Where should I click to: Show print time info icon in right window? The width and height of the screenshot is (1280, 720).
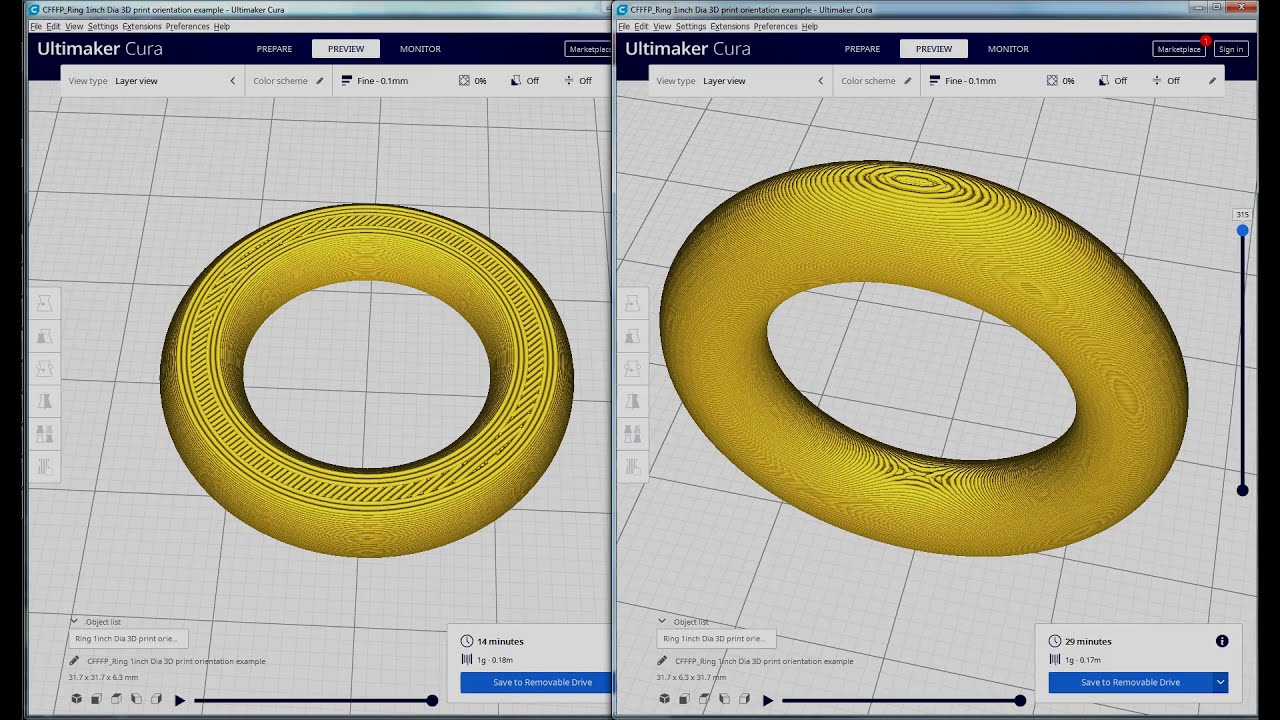pyautogui.click(x=1222, y=641)
